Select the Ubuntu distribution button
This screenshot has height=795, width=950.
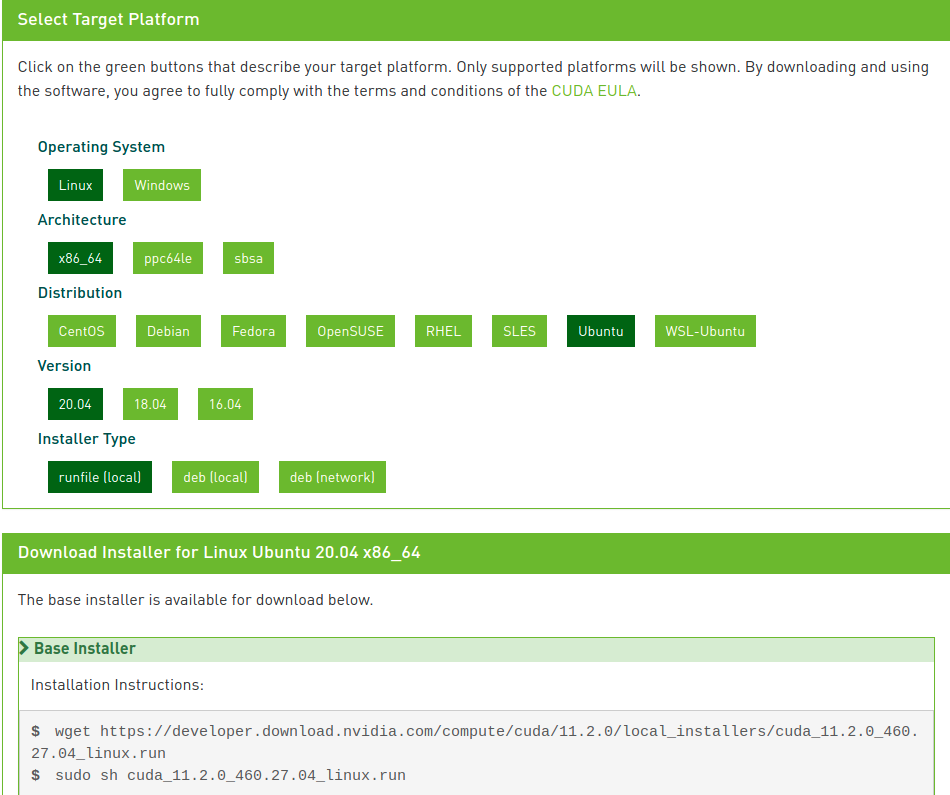[601, 331]
